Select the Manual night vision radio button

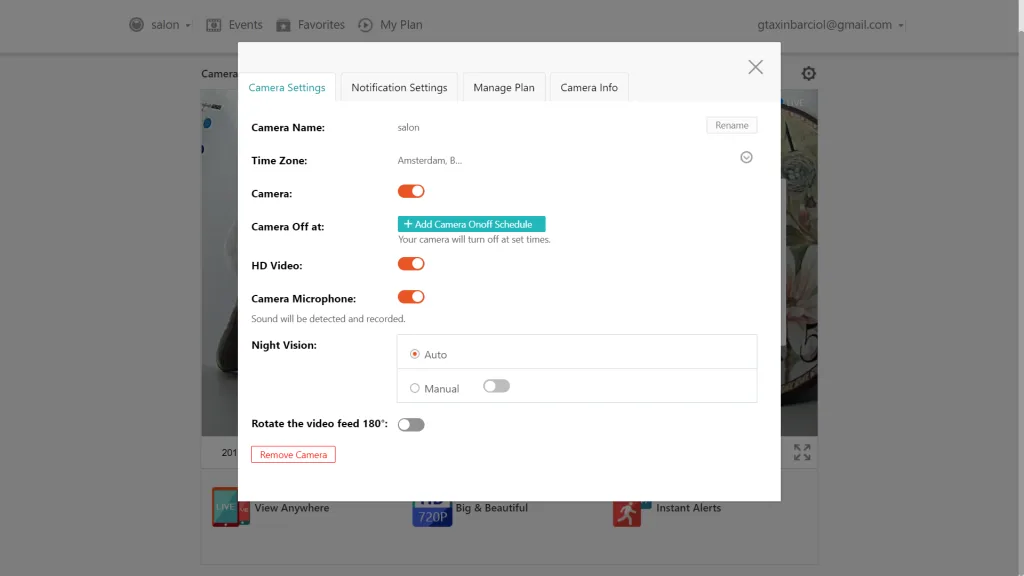415,388
